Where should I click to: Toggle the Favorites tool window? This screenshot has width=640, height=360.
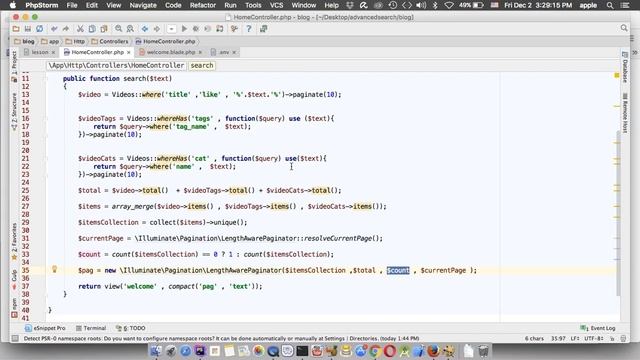coord(14,241)
